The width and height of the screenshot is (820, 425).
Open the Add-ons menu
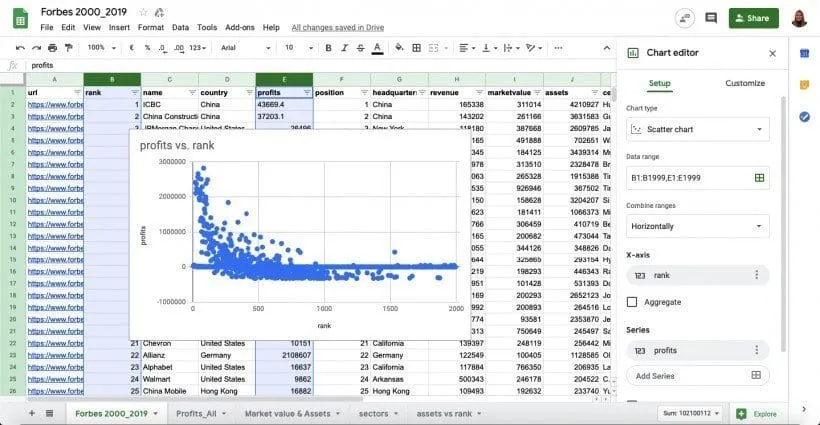point(240,27)
